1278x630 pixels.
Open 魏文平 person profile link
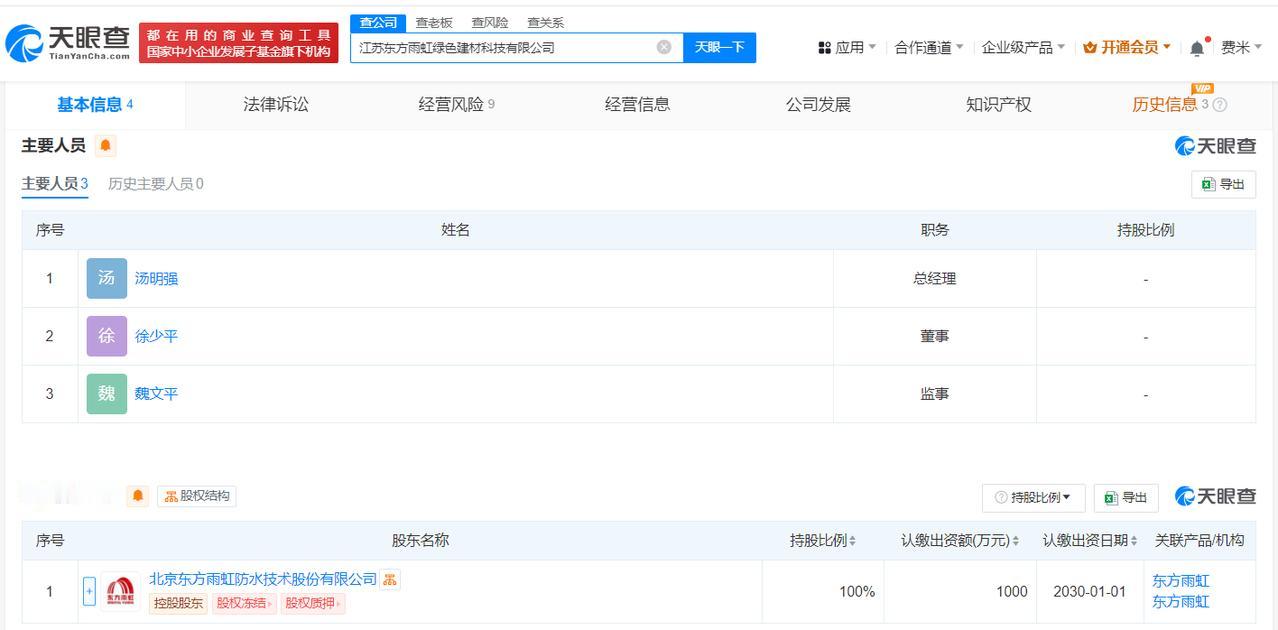pyautogui.click(x=156, y=394)
